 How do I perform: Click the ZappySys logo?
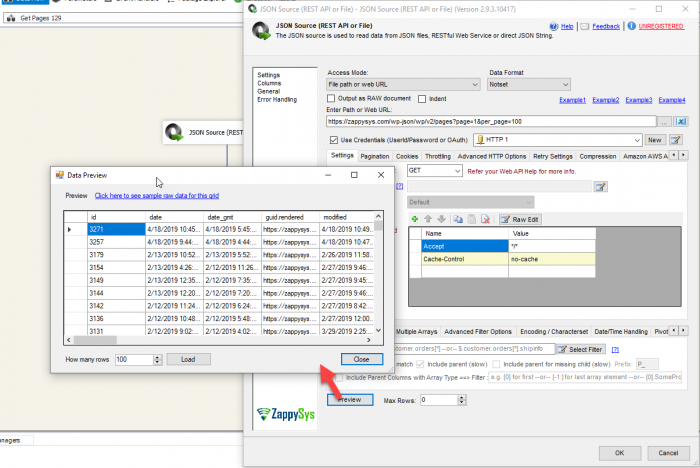tap(286, 414)
